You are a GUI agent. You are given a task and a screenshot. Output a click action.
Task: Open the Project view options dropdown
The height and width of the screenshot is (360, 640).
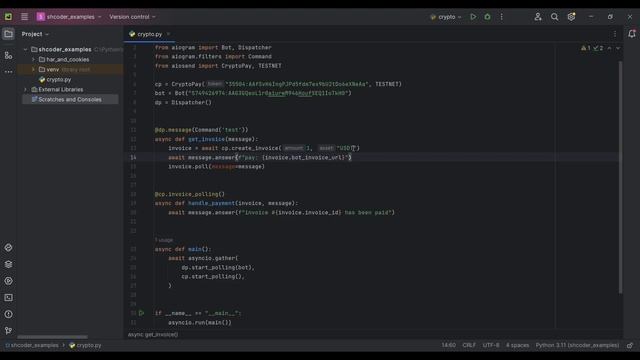[35, 34]
